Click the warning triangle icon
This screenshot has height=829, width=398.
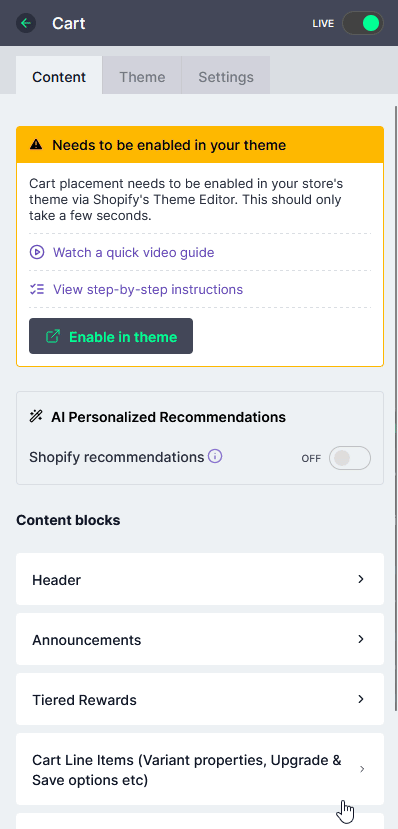[x=36, y=145]
